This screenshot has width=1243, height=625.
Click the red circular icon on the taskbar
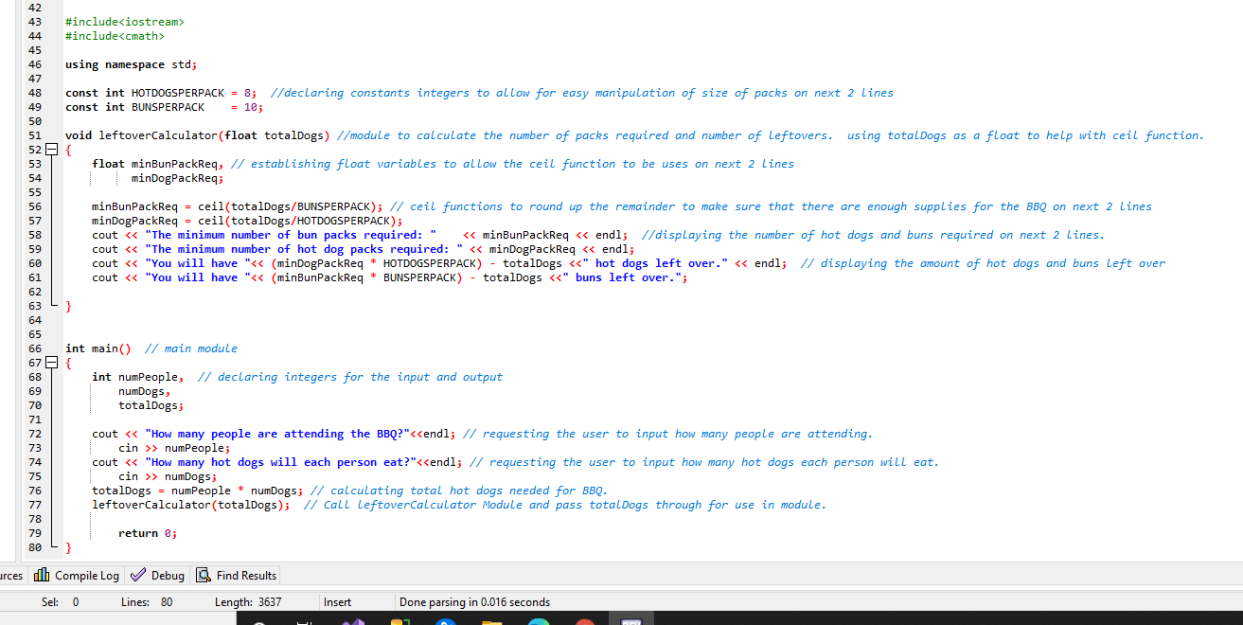(x=584, y=620)
